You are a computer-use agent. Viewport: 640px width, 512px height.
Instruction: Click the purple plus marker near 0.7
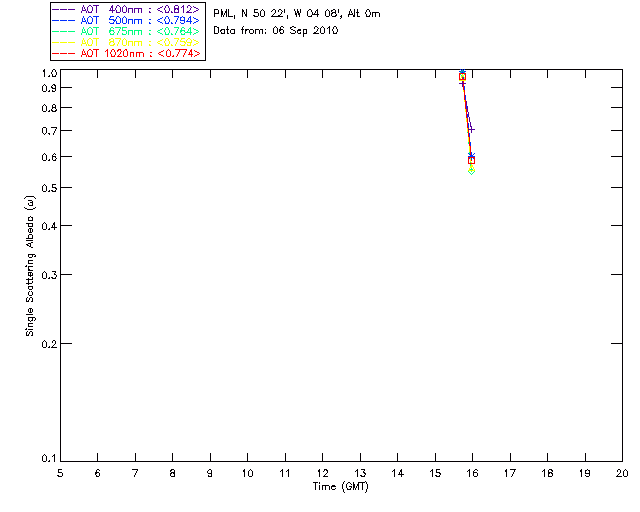[471, 130]
